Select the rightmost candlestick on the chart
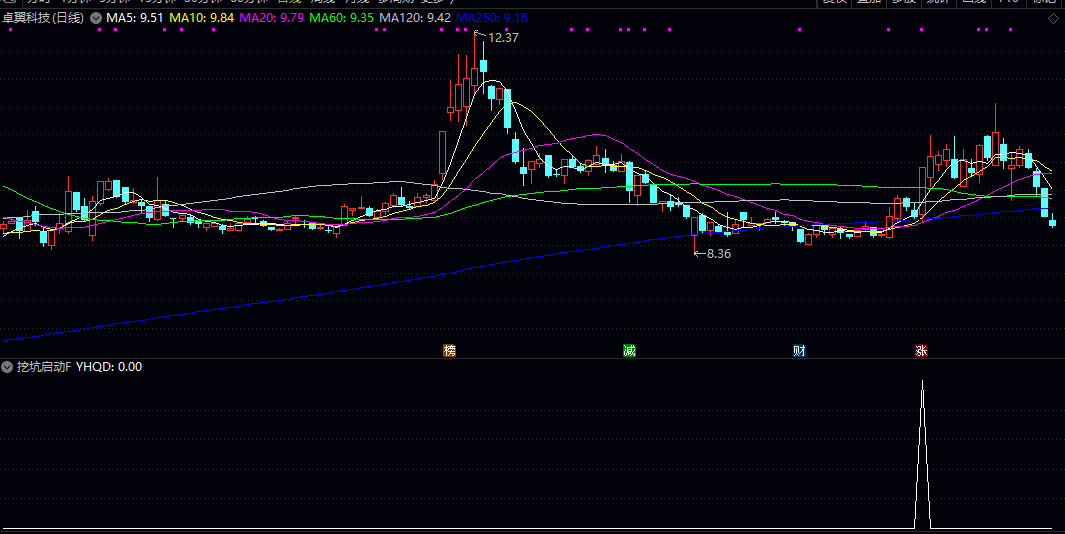1065x534 pixels. [x=1051, y=222]
